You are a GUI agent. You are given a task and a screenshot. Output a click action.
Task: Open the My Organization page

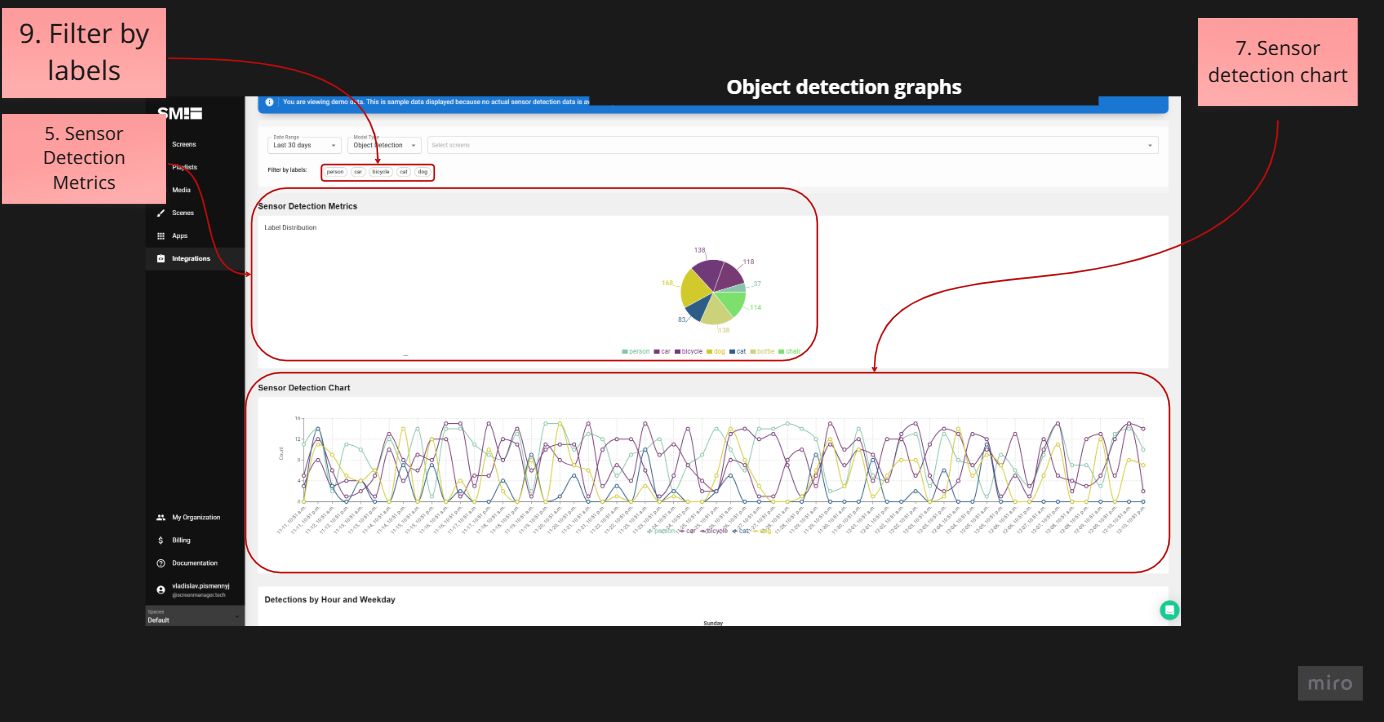196,517
